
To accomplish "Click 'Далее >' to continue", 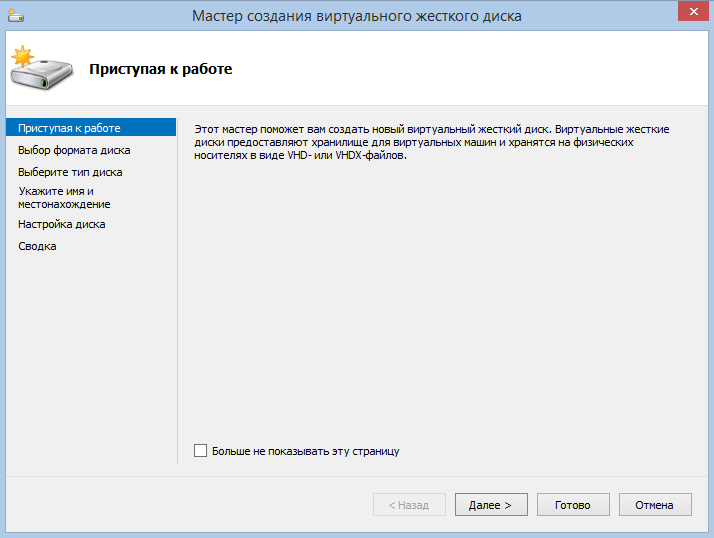I will pyautogui.click(x=490, y=505).
